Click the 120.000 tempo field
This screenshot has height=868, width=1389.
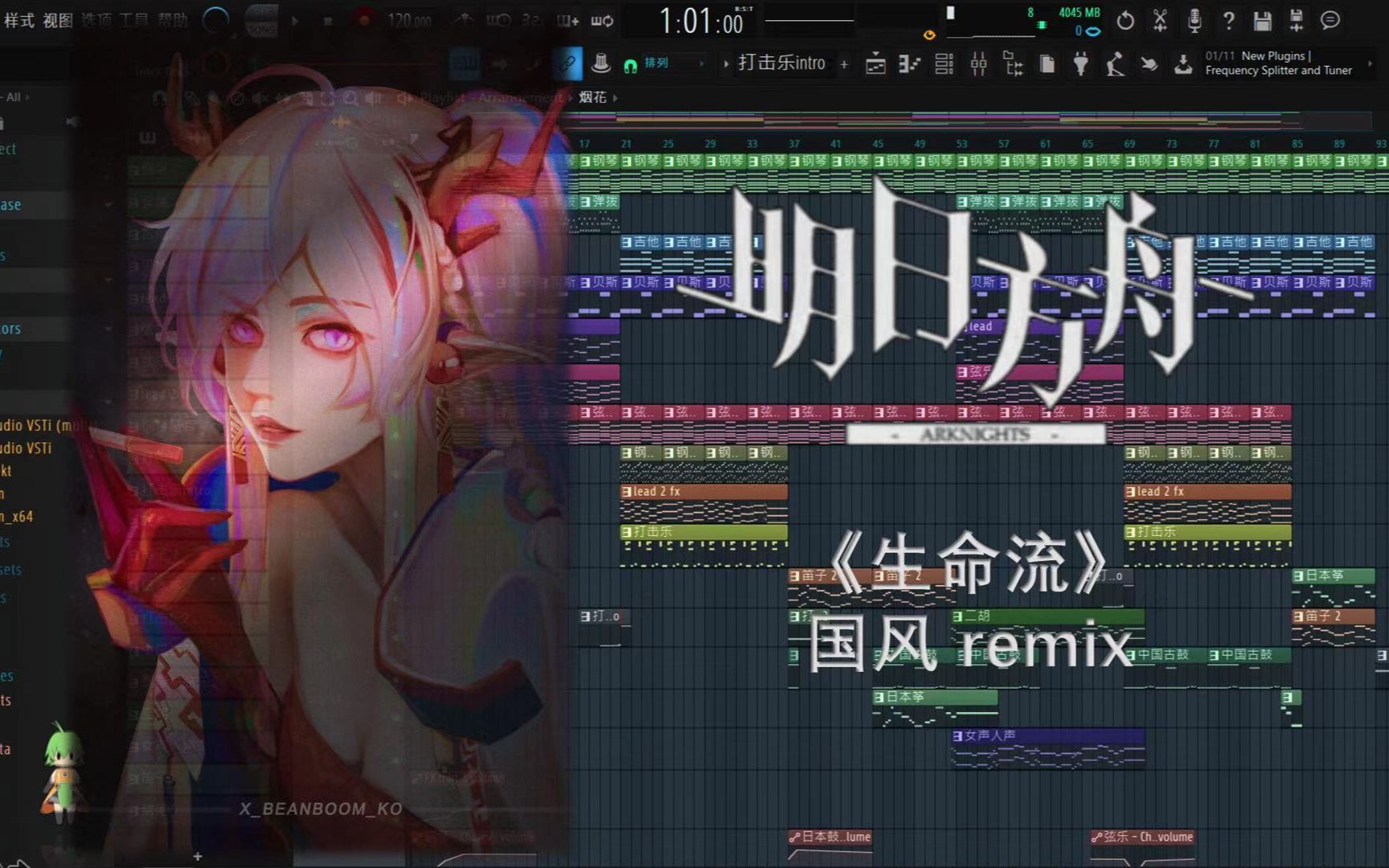click(x=409, y=20)
